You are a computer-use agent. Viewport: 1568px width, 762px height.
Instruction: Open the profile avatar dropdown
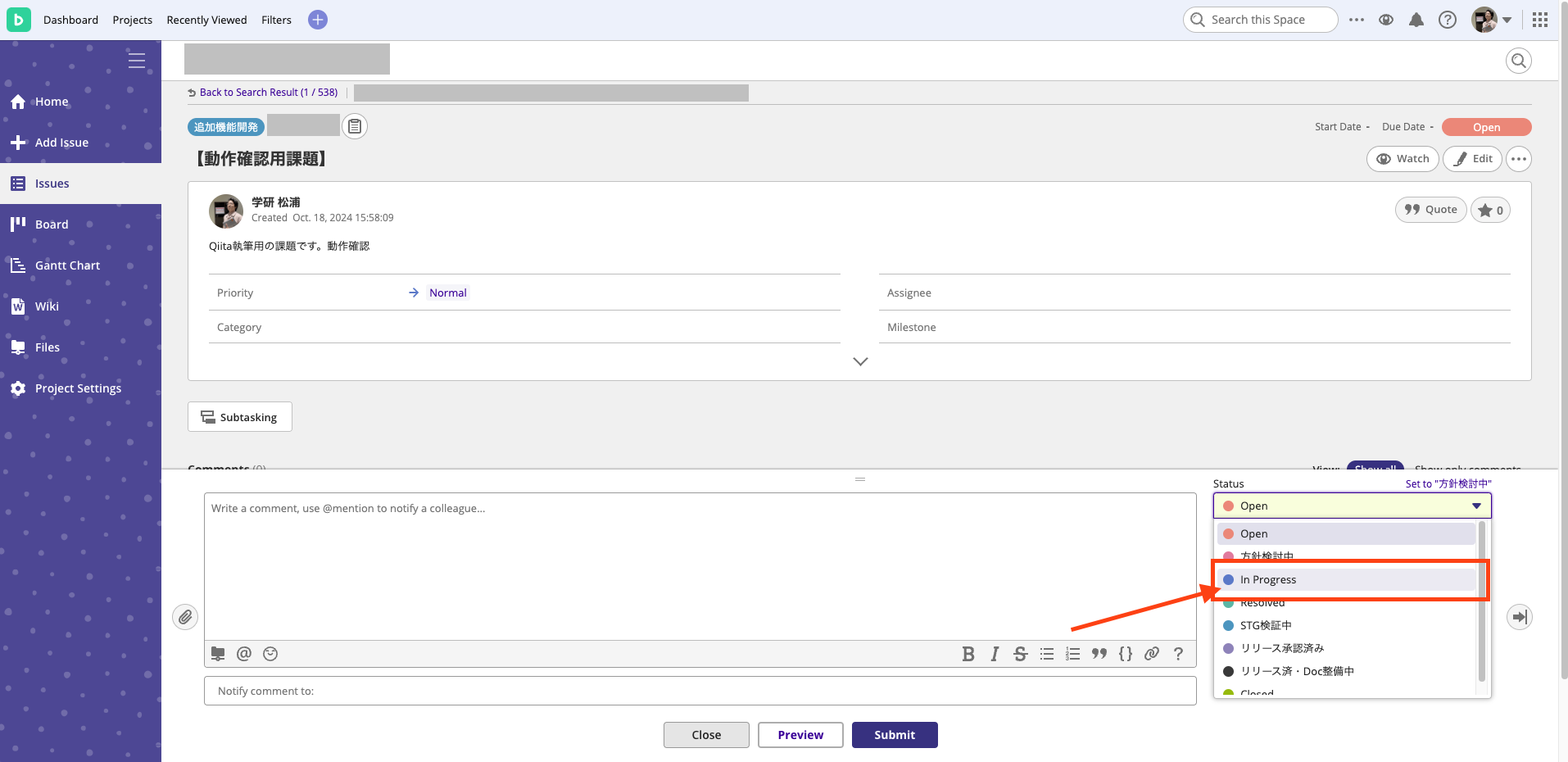(1489, 20)
